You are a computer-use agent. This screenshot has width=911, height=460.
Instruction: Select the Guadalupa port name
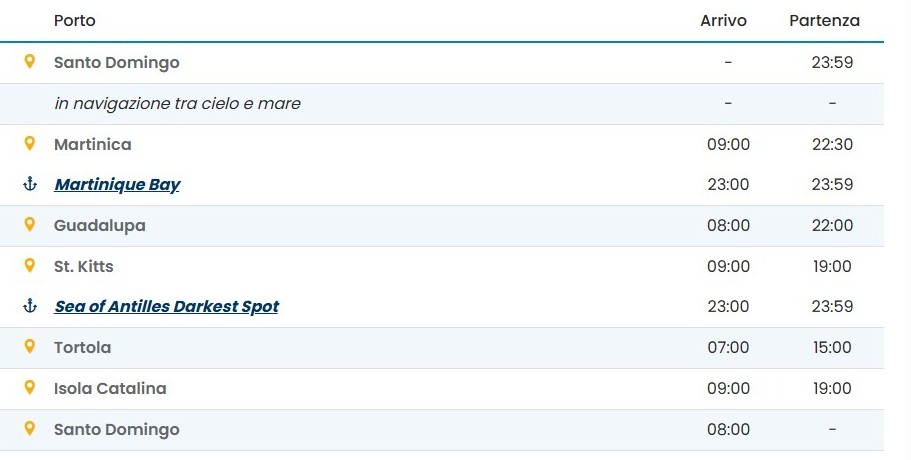tap(99, 226)
